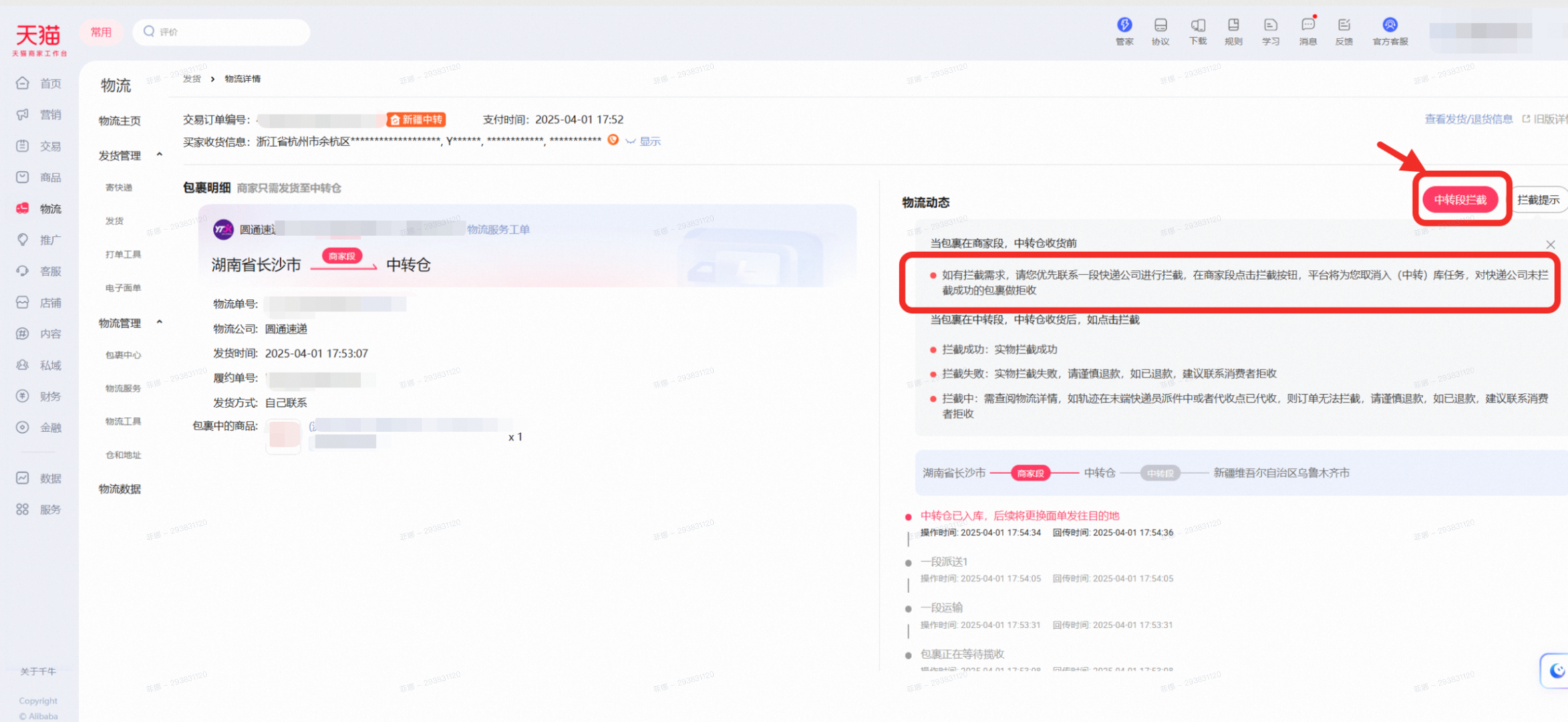Image resolution: width=1568 pixels, height=722 pixels.
Task: Open 打单工具 submenu item
Action: (123, 254)
